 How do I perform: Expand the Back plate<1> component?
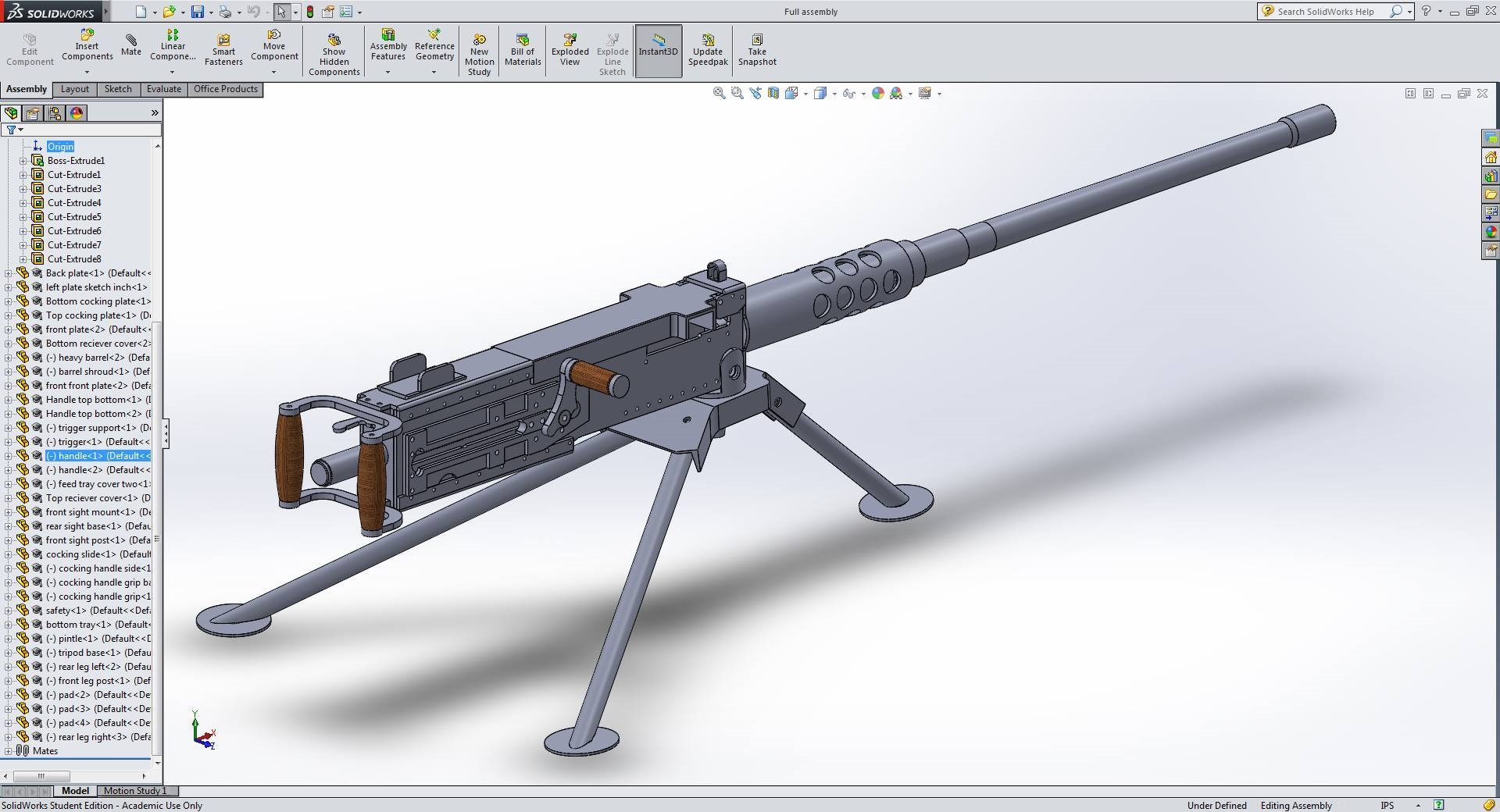click(9, 273)
